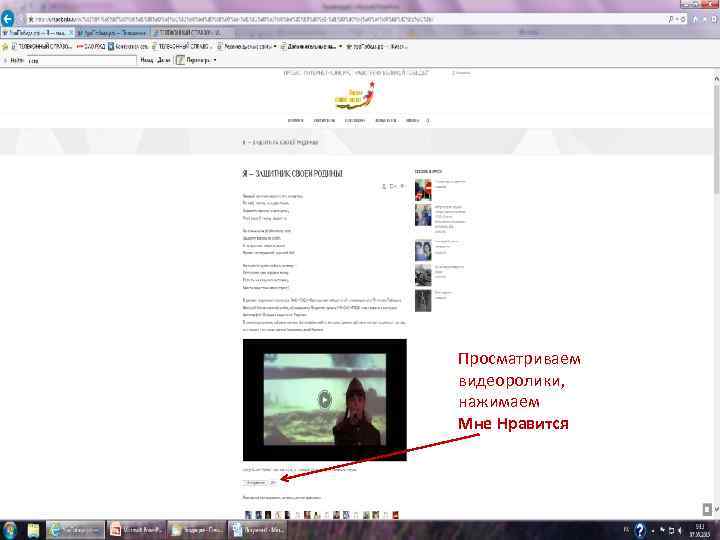Click the search magnifier icon in site navigation
720x540 pixels.
(x=428, y=120)
